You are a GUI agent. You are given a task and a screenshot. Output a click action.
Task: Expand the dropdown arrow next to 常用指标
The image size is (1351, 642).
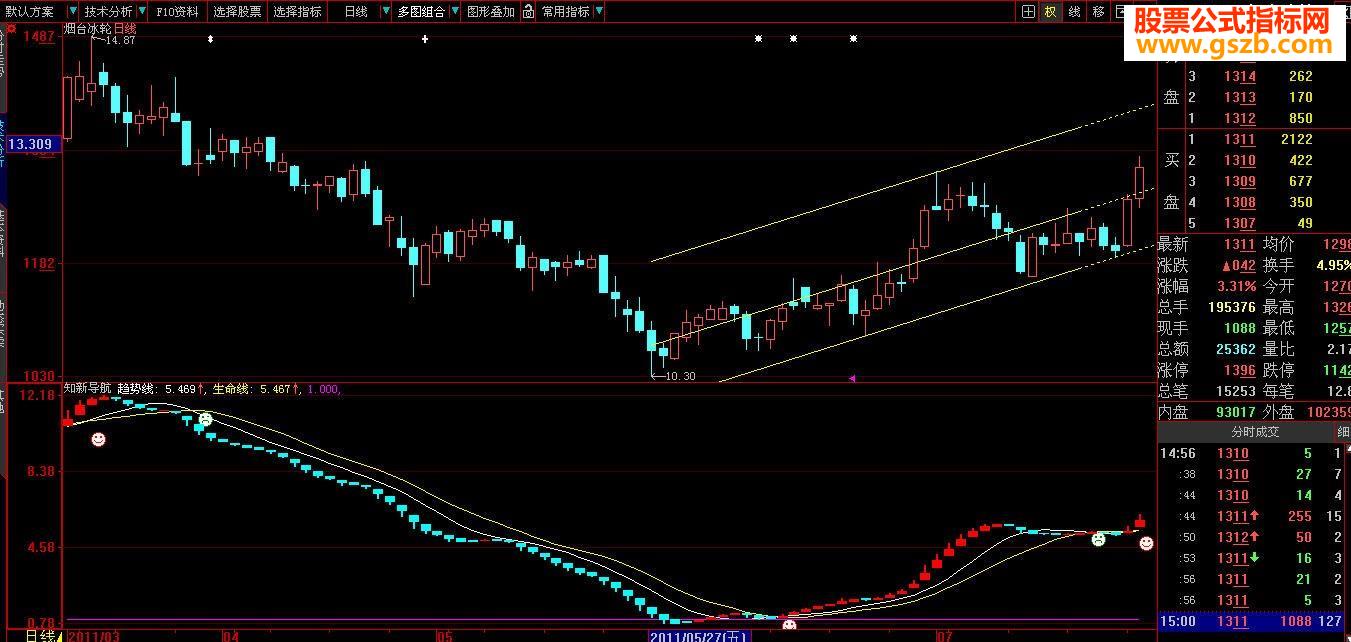[599, 12]
